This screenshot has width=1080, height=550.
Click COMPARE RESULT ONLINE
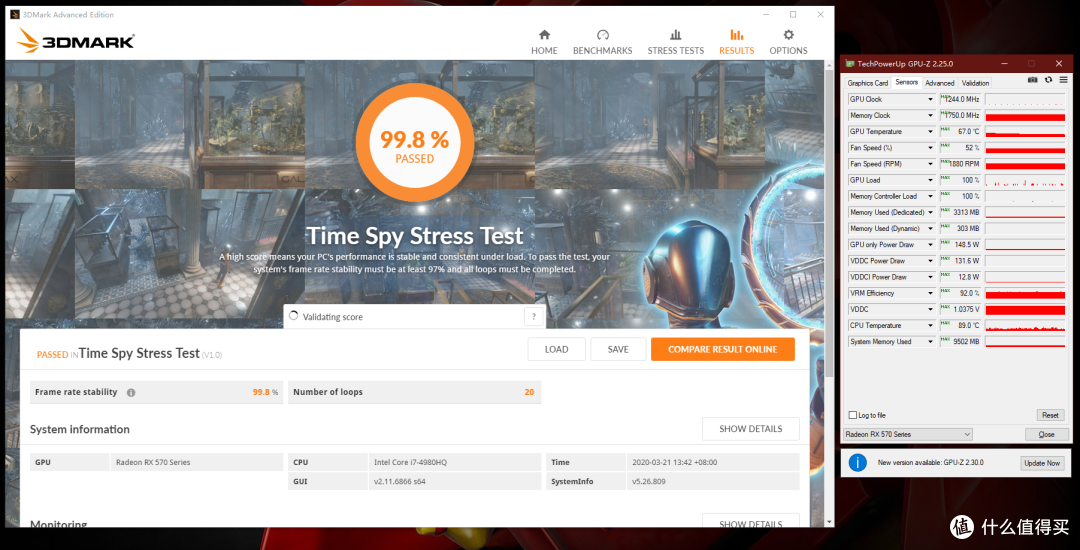click(x=723, y=349)
